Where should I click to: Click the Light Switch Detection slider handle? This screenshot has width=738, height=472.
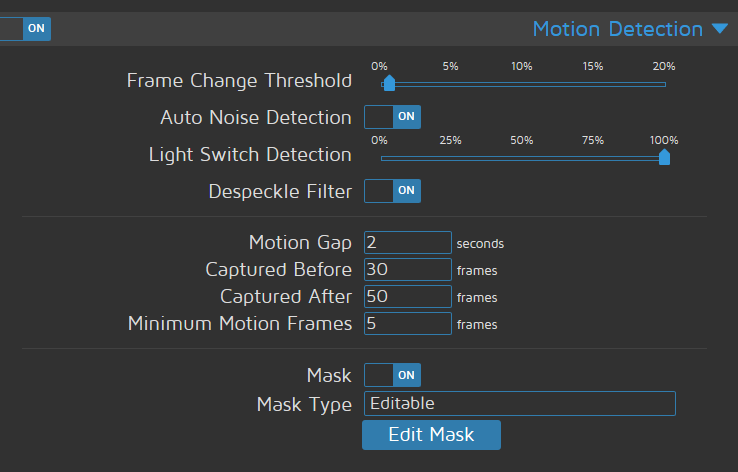point(664,156)
